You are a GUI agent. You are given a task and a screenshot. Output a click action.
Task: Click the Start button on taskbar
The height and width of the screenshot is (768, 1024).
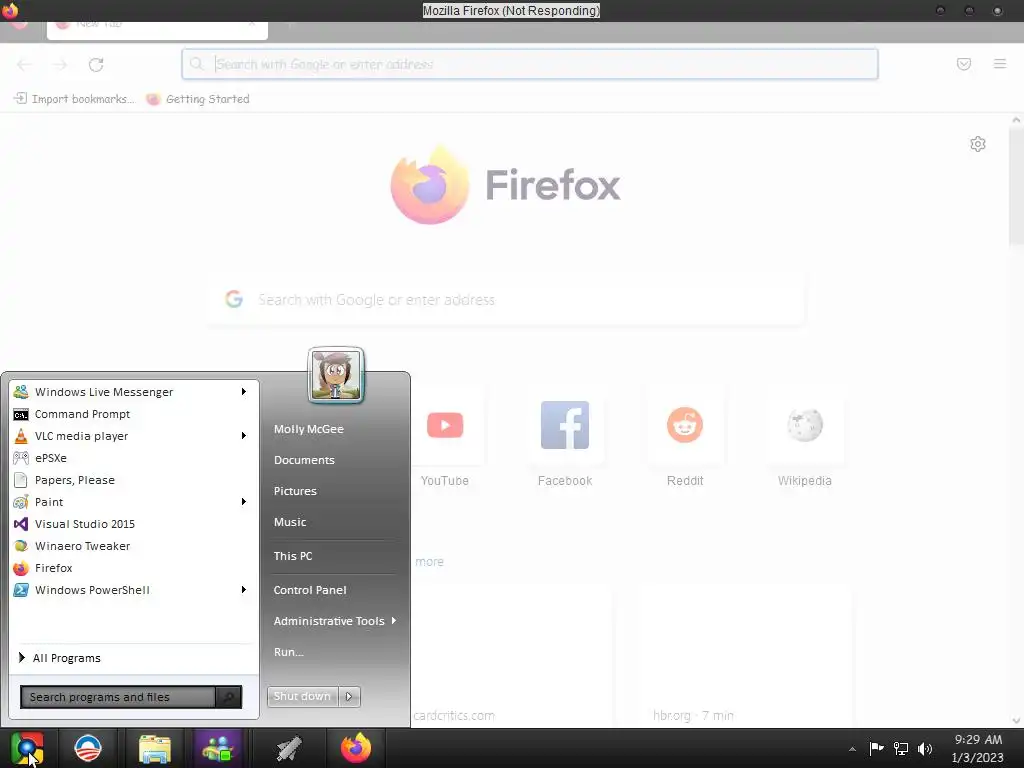point(27,748)
